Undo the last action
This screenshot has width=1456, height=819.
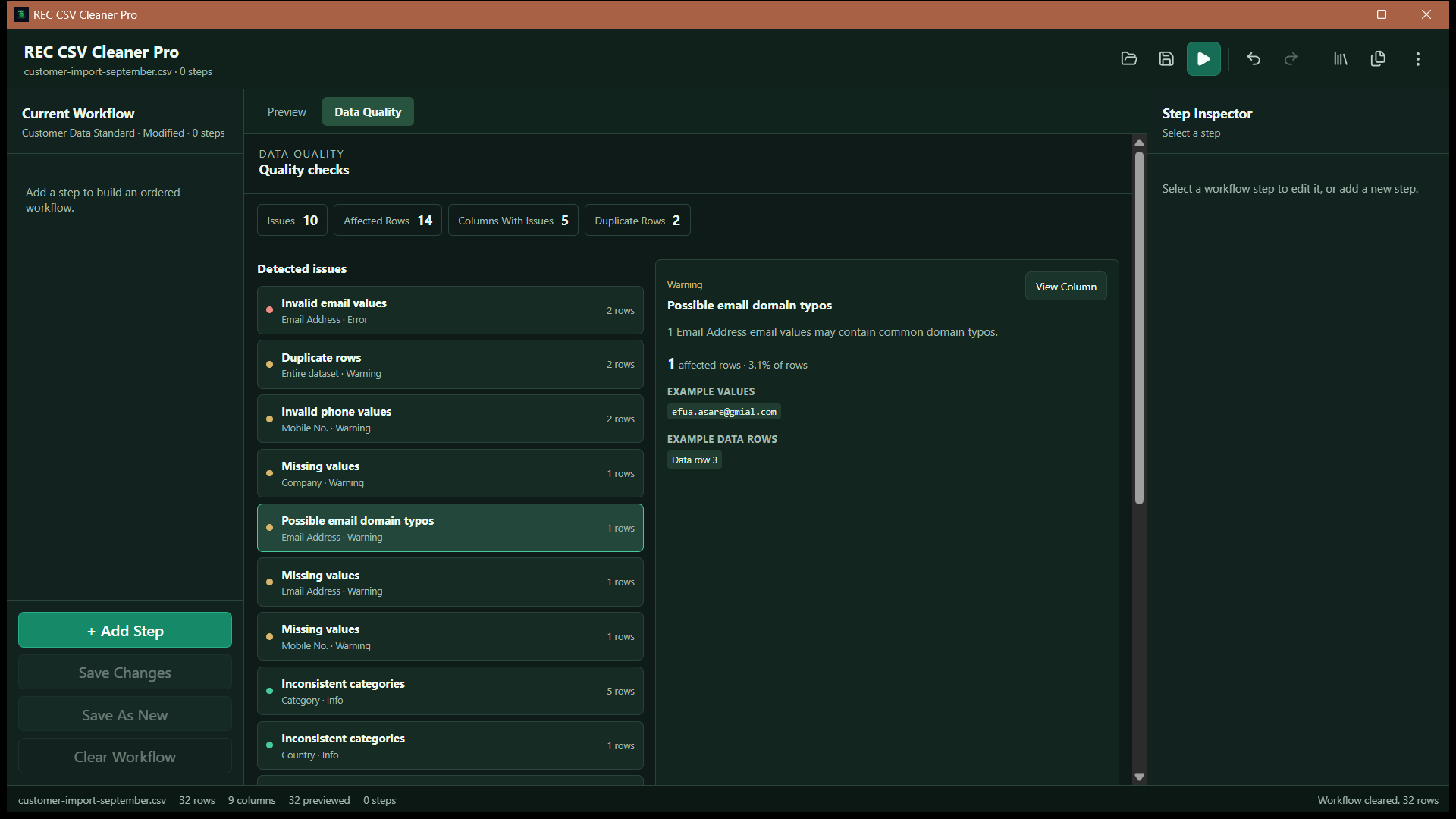[x=1254, y=59]
